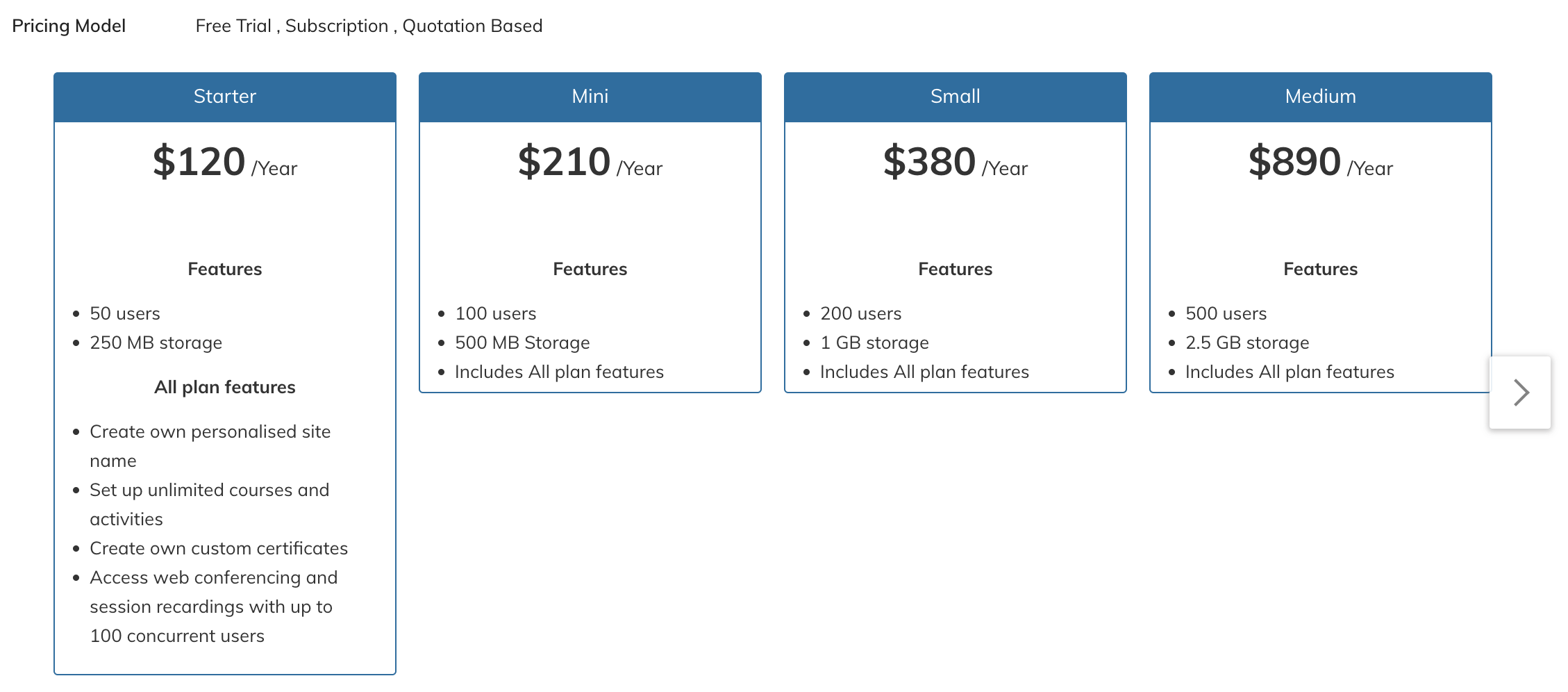Click the $380 /Year price

(956, 162)
